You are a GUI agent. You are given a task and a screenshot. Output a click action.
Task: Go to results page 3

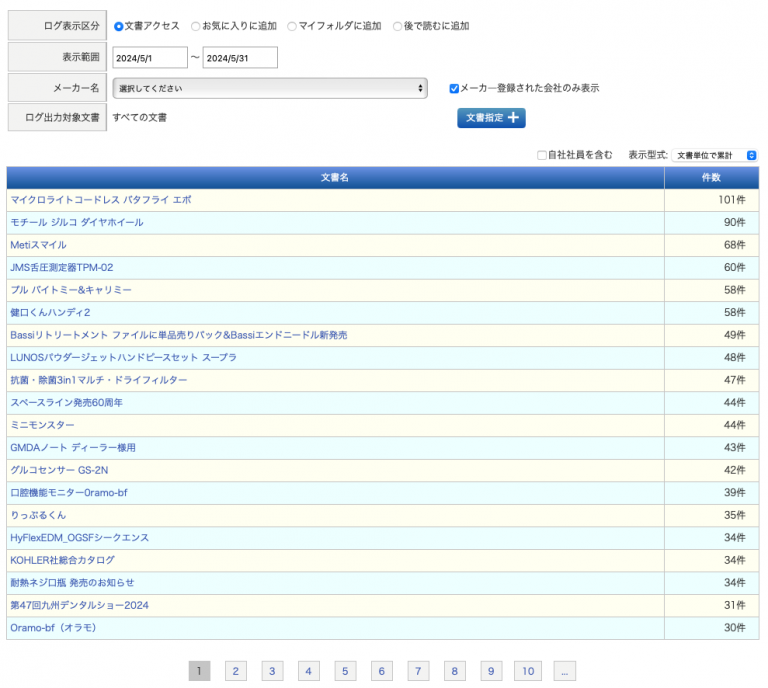(272, 671)
